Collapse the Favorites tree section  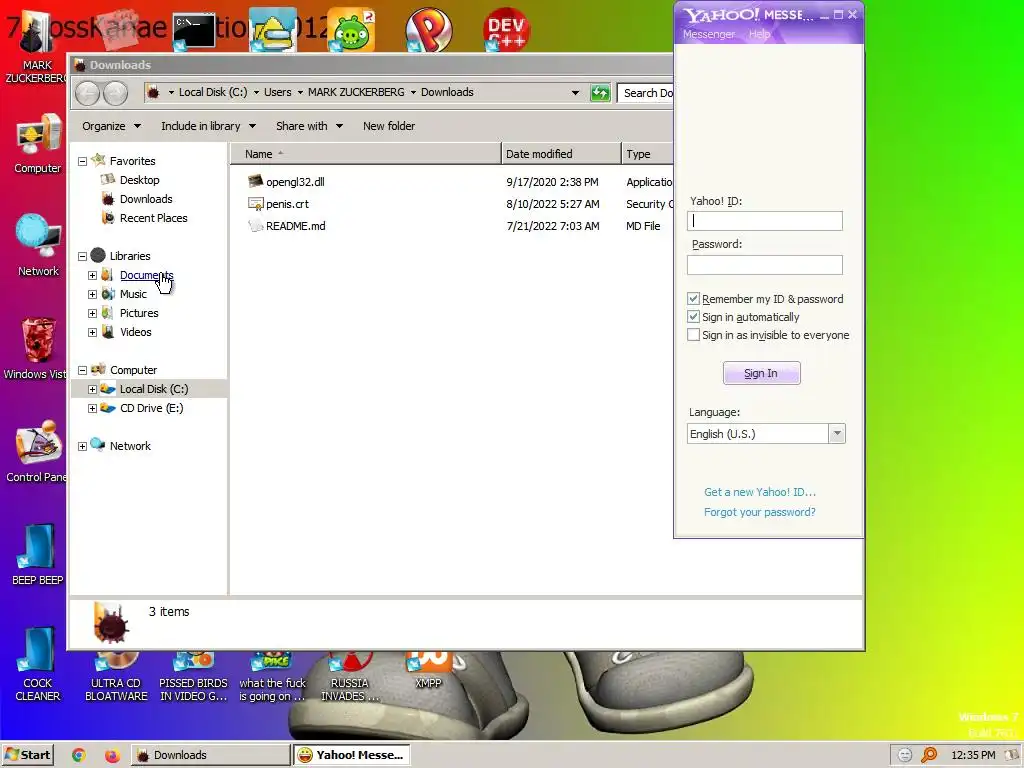pos(82,161)
